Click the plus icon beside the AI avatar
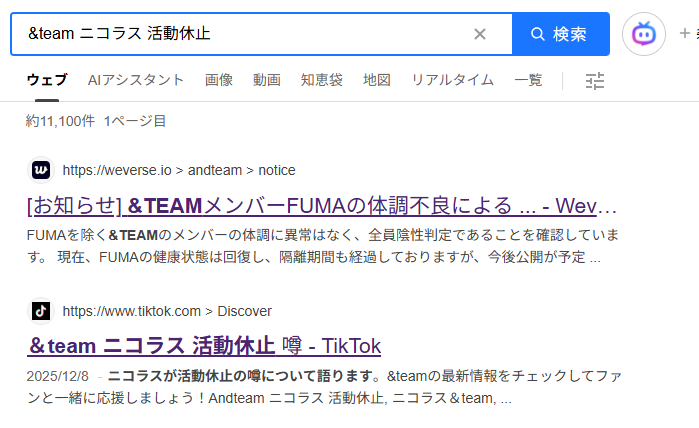Image resolution: width=699 pixels, height=428 pixels. [x=685, y=34]
